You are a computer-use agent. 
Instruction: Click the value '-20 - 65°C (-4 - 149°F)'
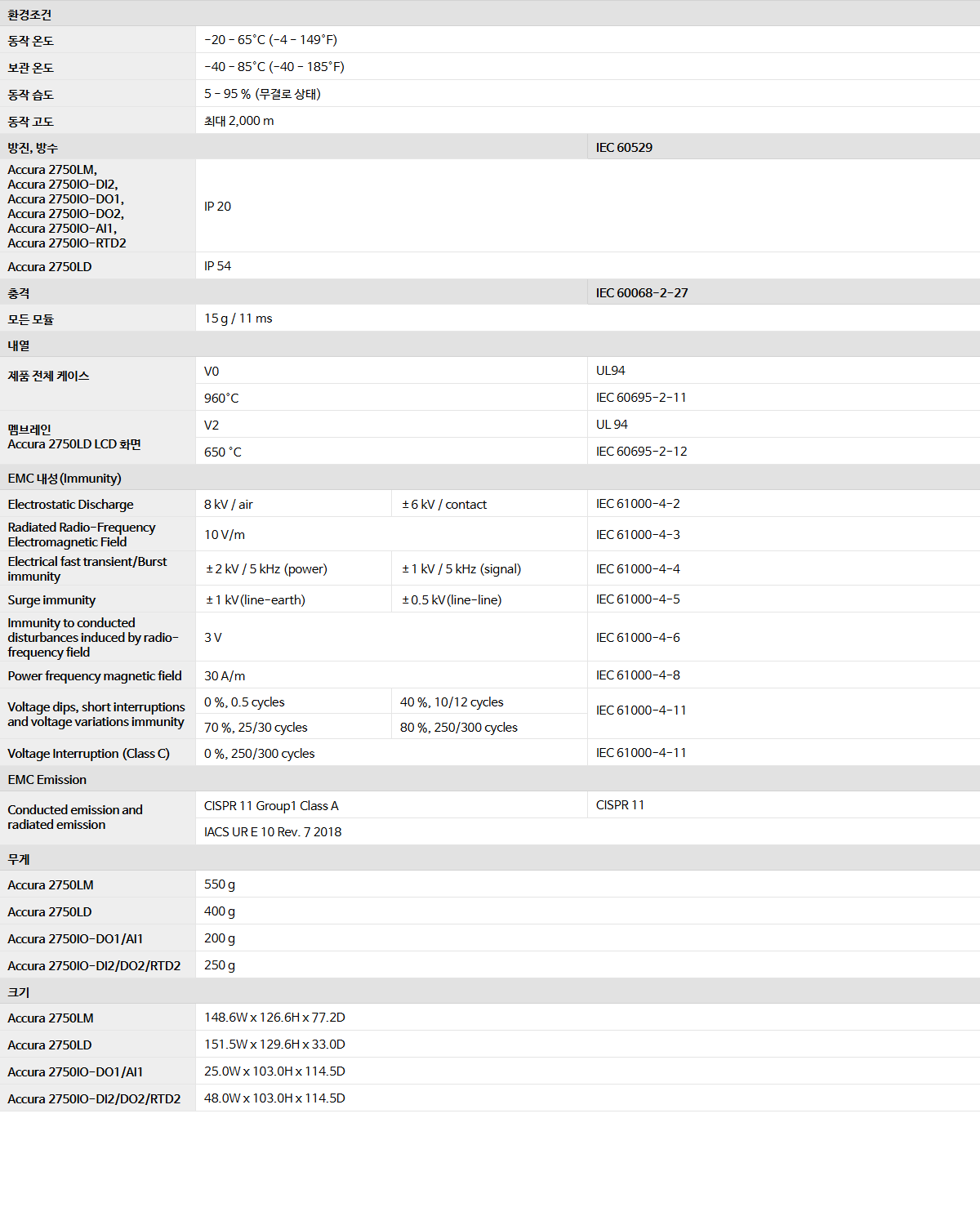[x=270, y=40]
